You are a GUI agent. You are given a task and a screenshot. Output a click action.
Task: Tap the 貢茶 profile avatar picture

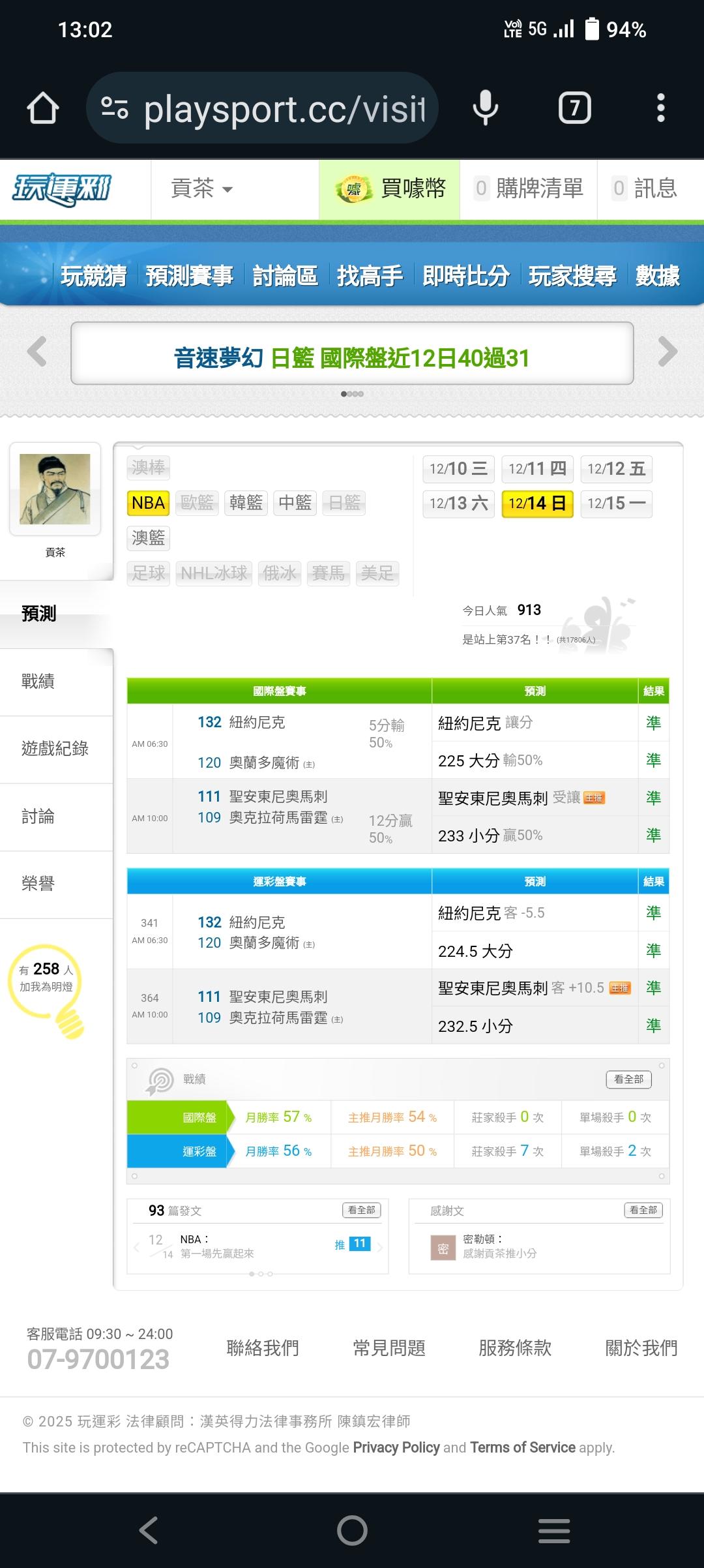pos(55,489)
